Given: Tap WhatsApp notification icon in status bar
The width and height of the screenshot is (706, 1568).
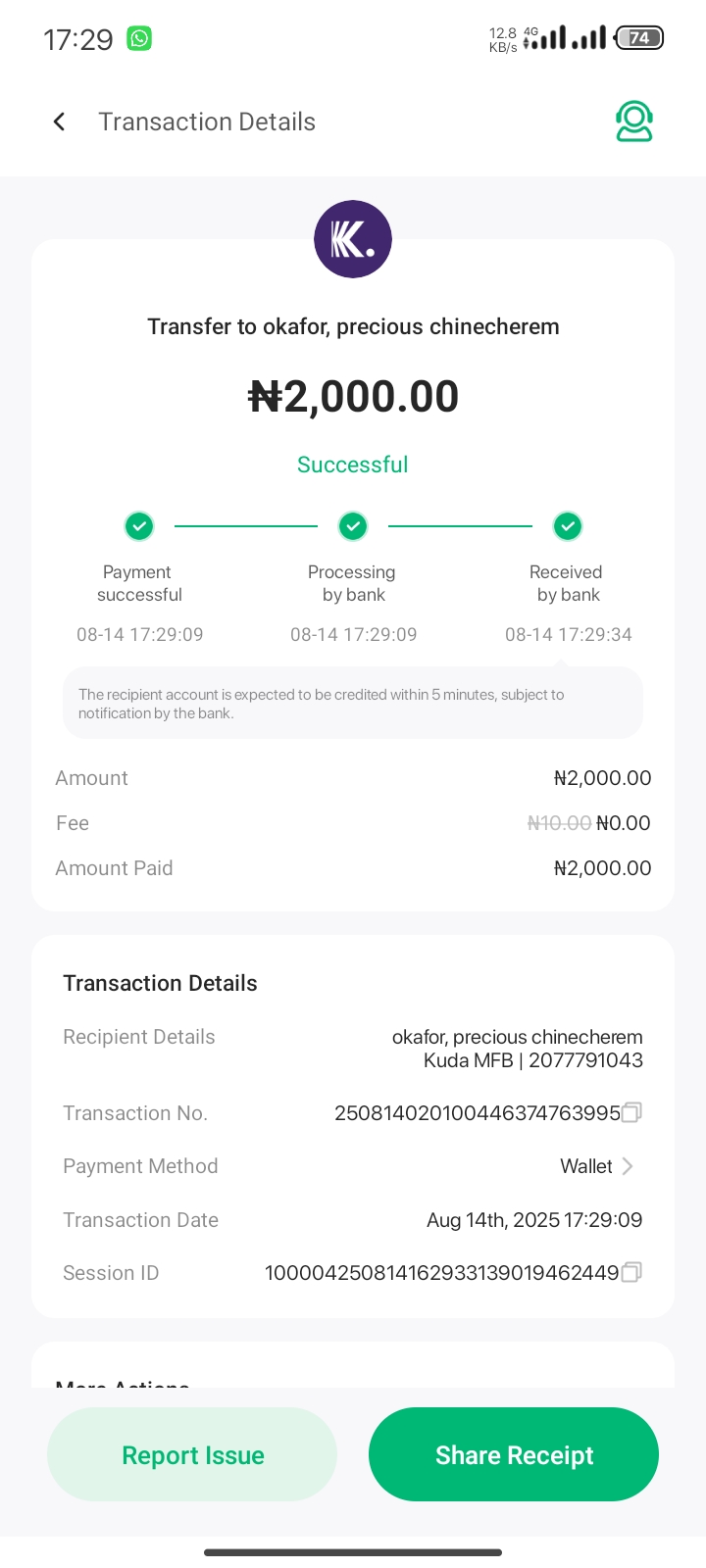Looking at the screenshot, I should point(140,39).
